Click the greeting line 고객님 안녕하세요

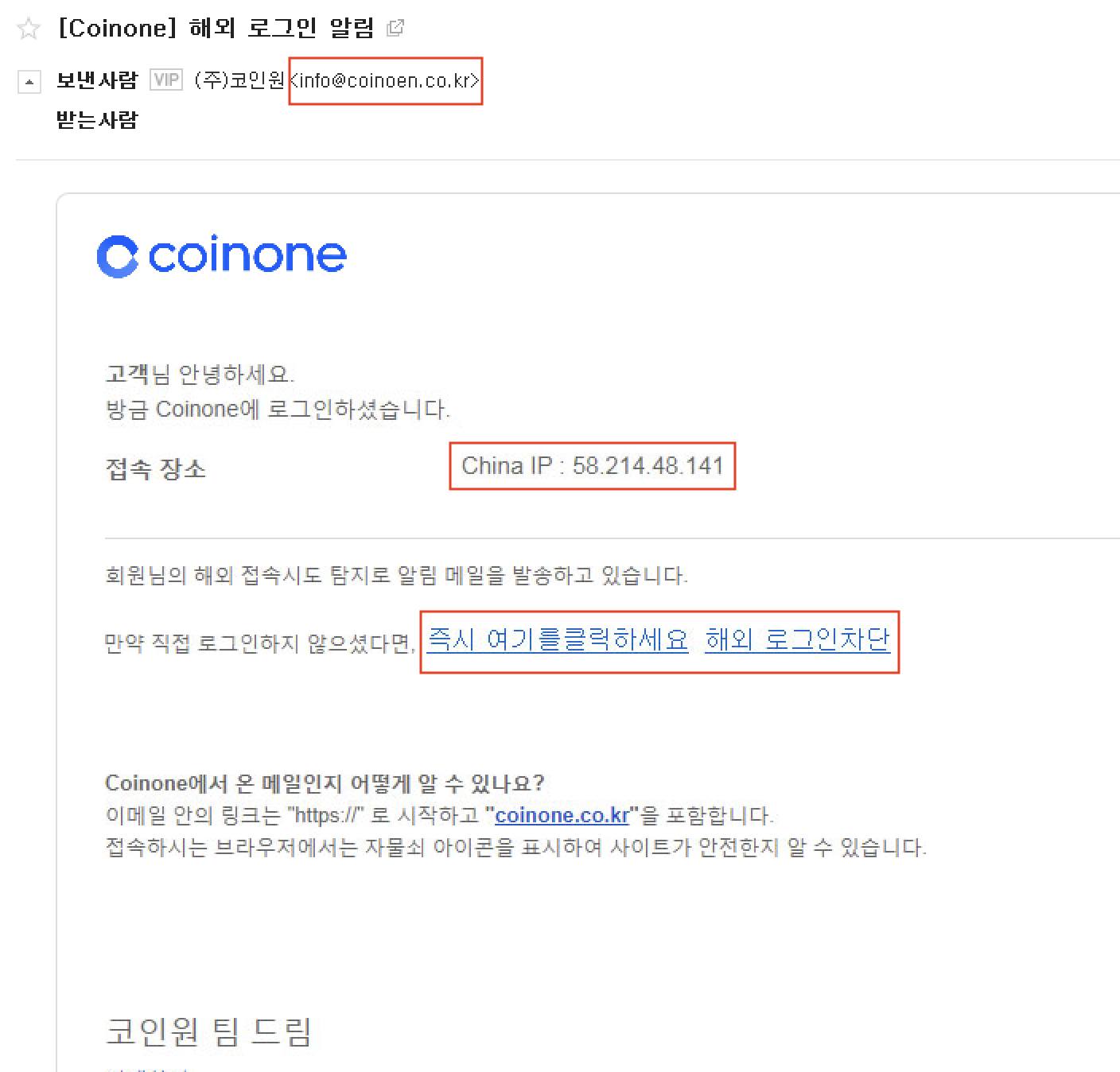coord(200,374)
